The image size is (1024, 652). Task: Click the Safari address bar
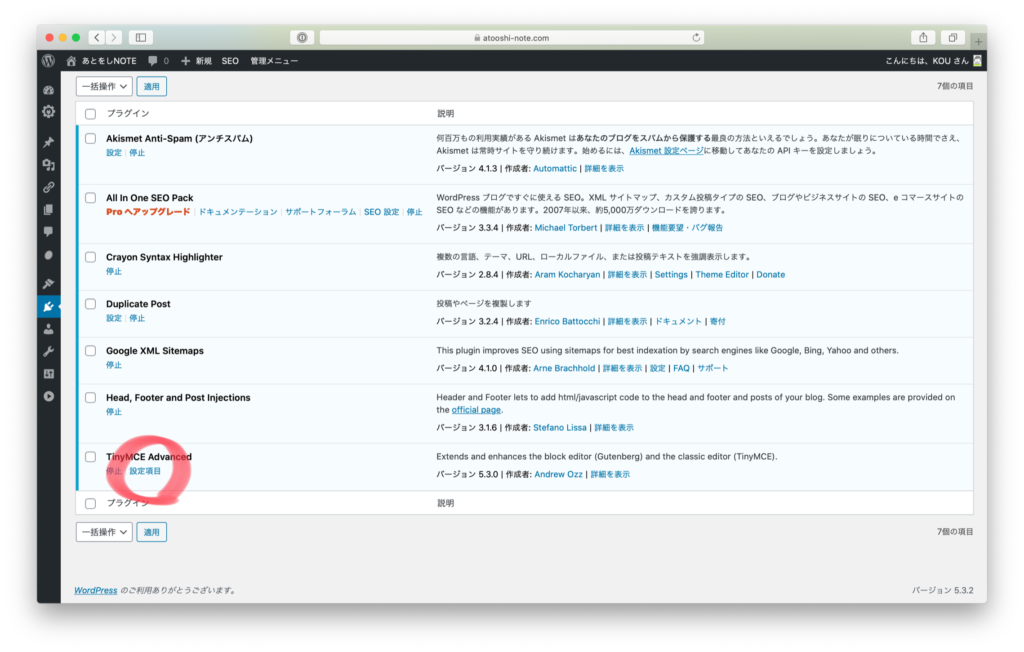511,37
